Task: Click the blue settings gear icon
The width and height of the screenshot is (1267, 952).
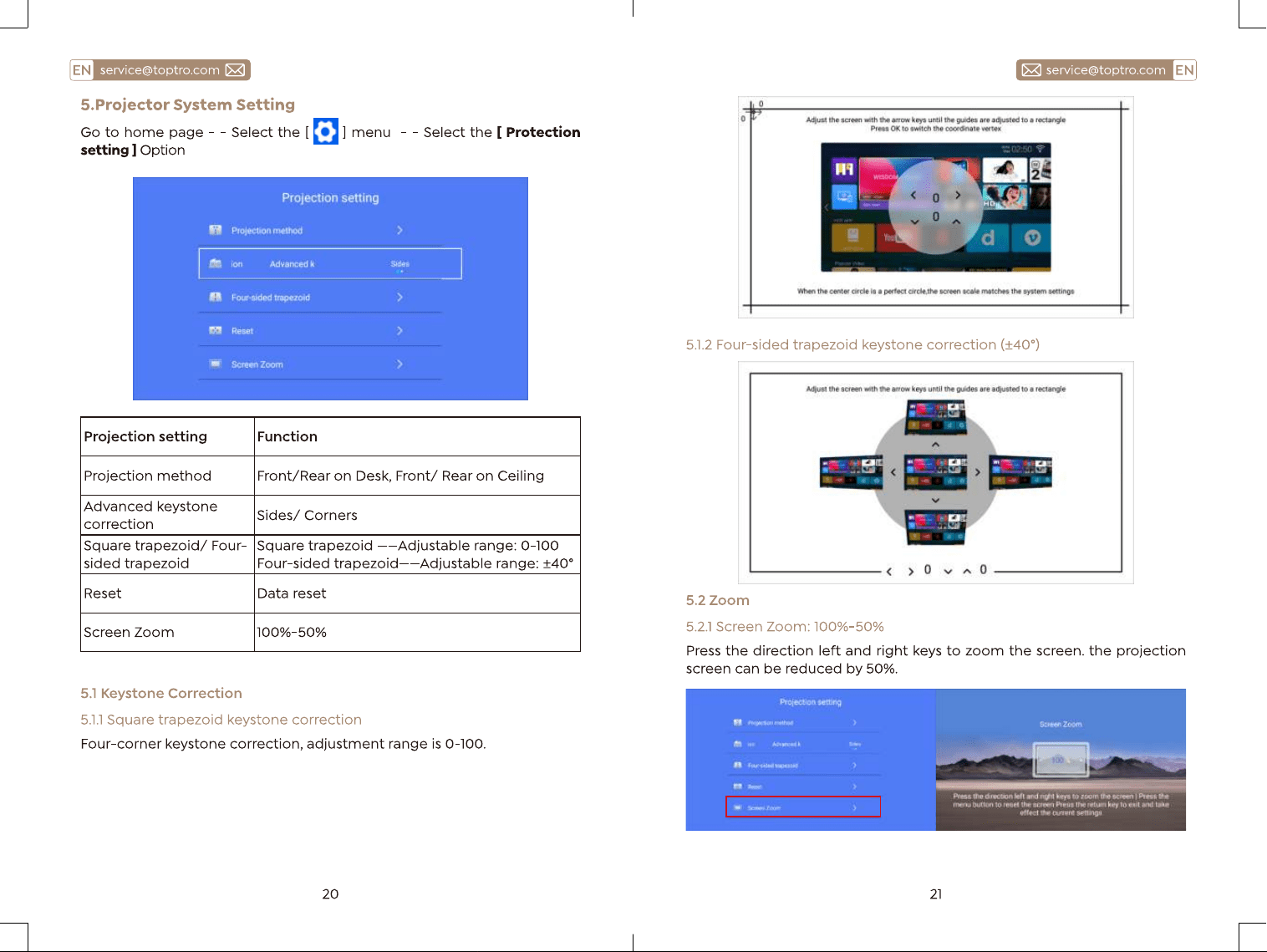Action: click(x=326, y=131)
